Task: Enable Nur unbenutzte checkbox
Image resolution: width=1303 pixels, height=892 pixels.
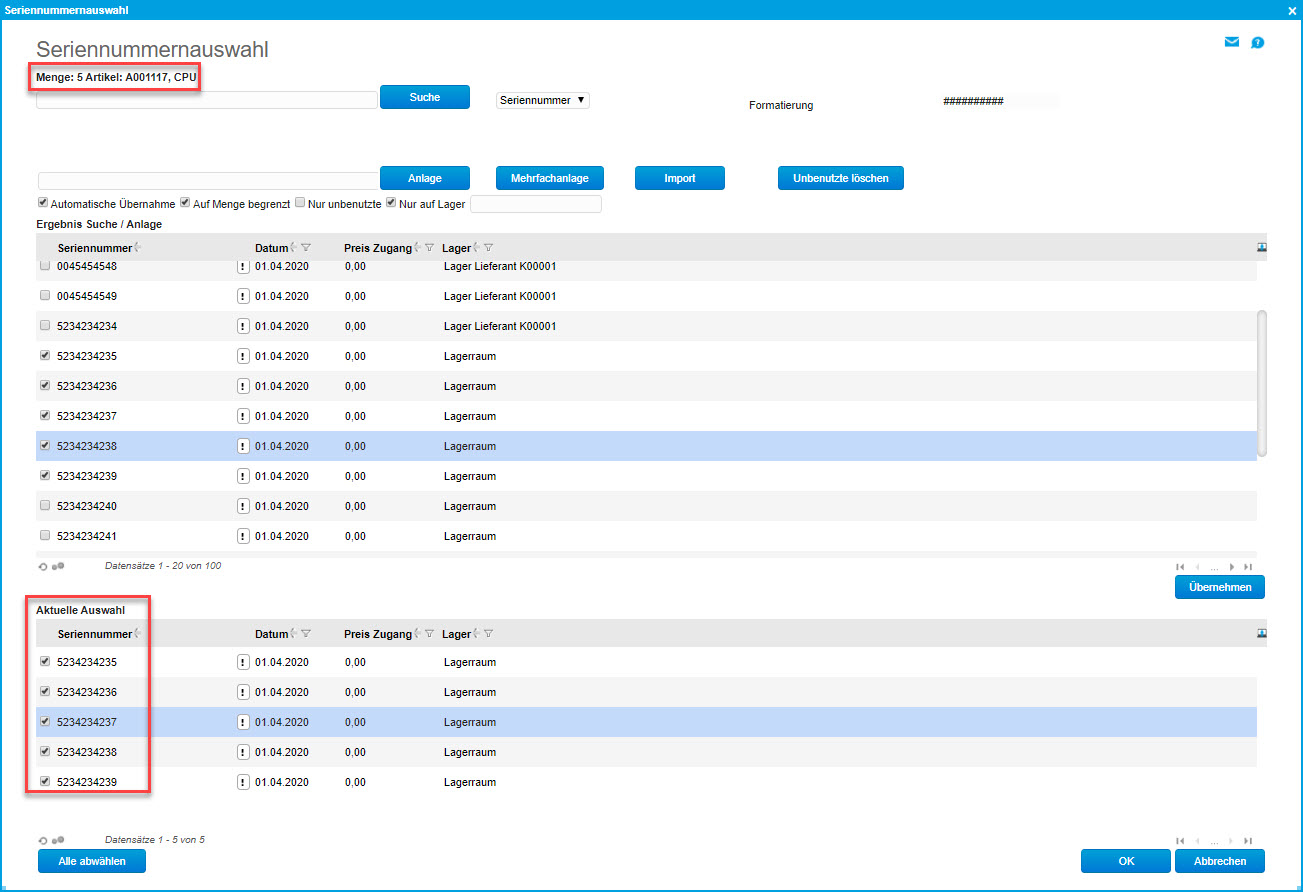Action: [x=300, y=202]
